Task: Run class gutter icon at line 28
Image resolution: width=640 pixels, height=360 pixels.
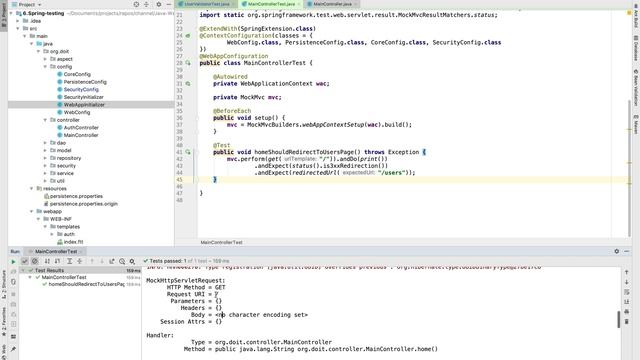Action: pyautogui.click(x=188, y=63)
